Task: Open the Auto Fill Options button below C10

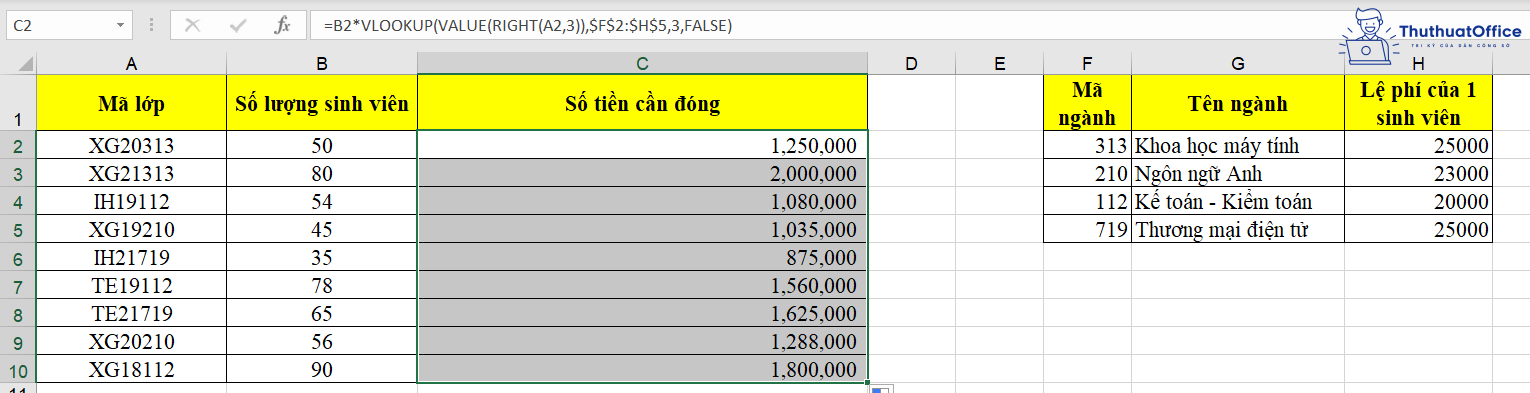Action: [x=880, y=388]
